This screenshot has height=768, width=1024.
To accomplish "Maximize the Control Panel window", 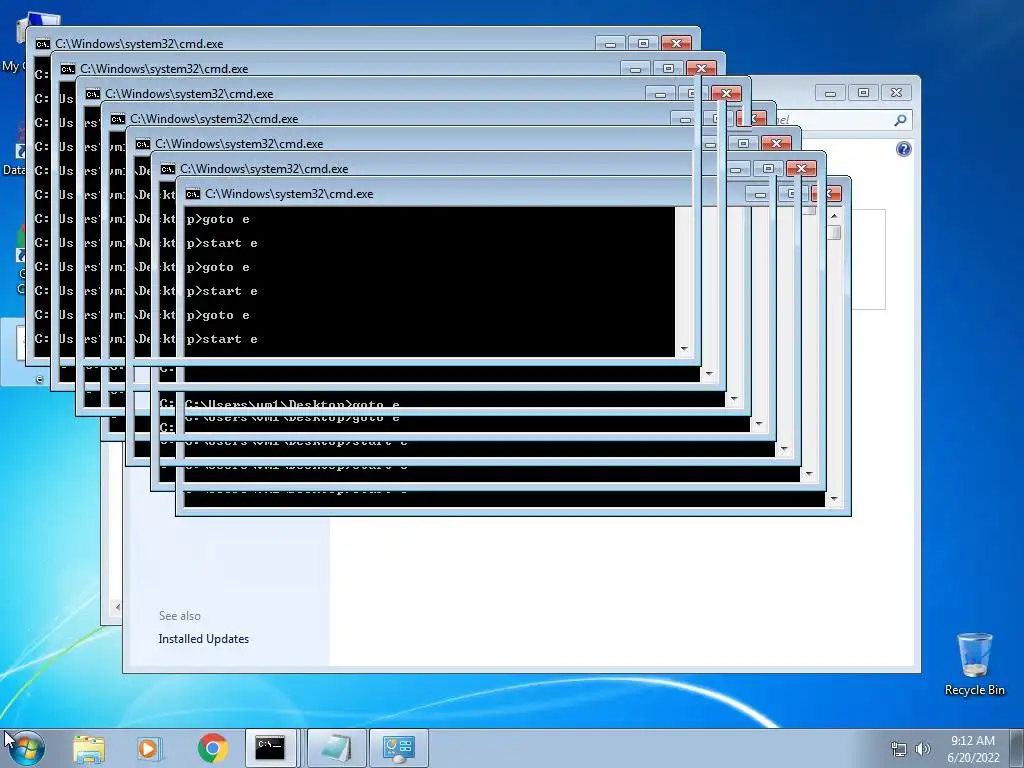I will [x=863, y=93].
